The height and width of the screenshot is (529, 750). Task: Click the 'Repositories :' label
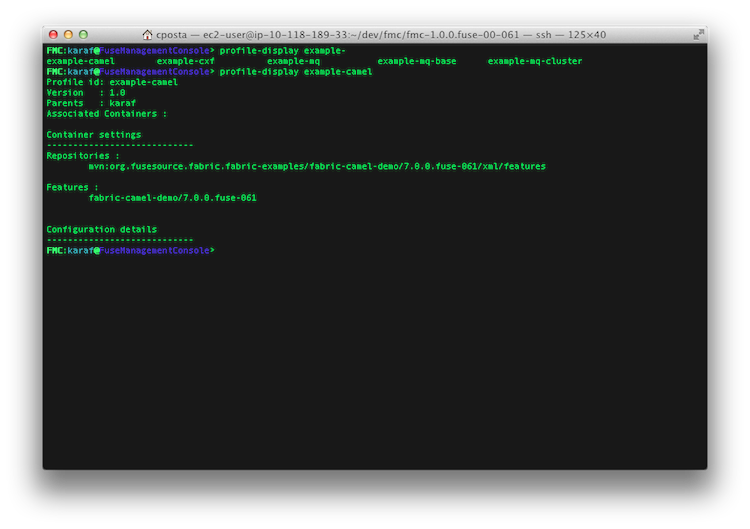pos(83,156)
